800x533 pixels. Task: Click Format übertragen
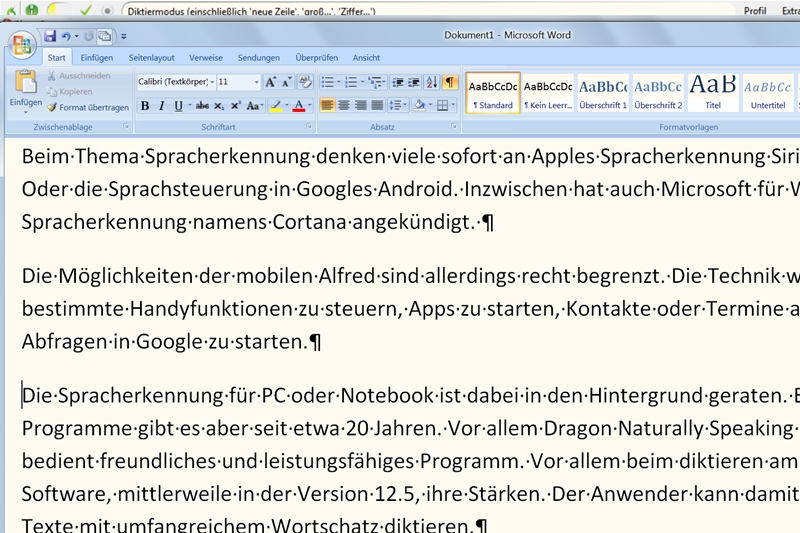tap(88, 107)
